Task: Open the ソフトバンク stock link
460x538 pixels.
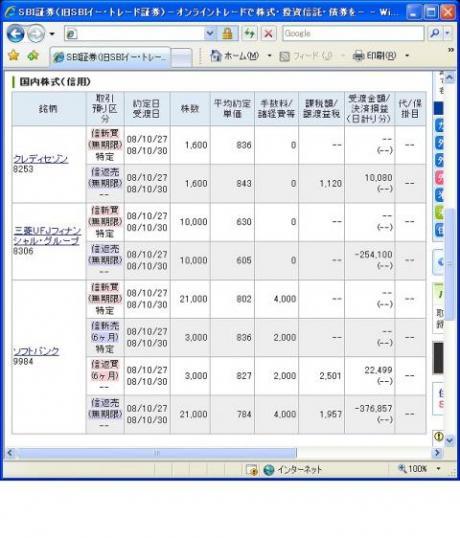Action: [x=36, y=351]
